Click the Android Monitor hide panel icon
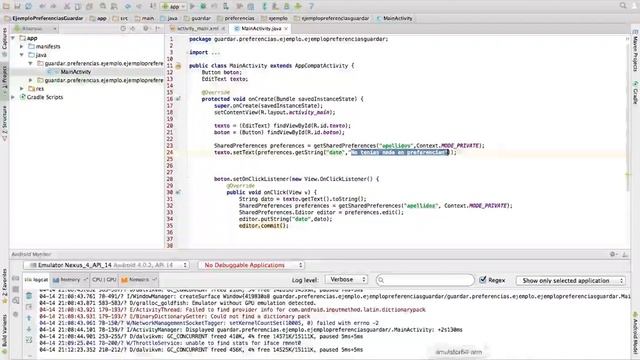This screenshot has width=640, height=360. [625, 254]
